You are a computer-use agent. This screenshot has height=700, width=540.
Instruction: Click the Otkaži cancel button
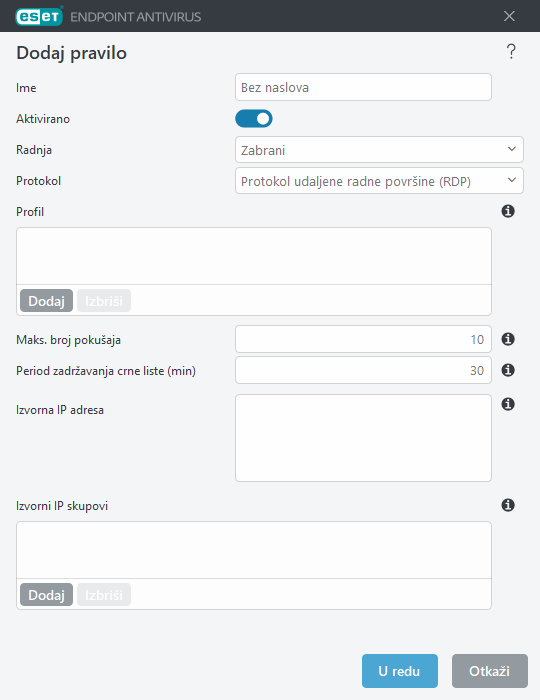[x=490, y=671]
